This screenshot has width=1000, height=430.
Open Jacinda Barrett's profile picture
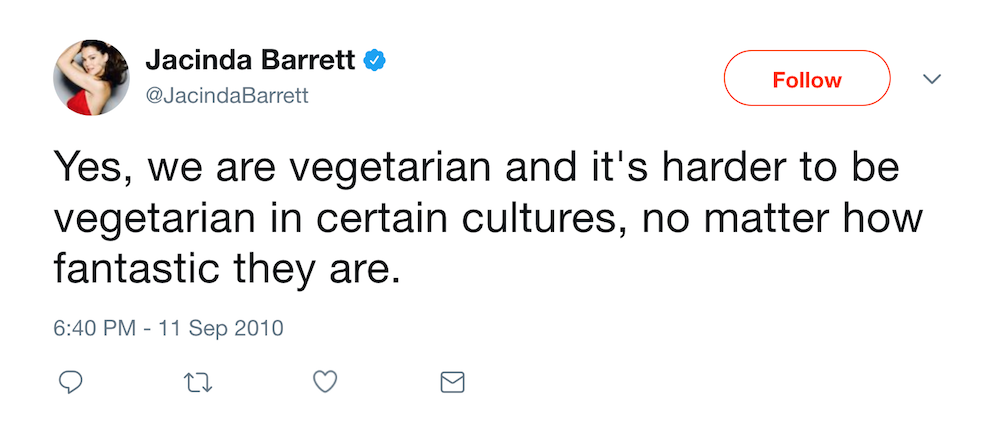point(91,77)
